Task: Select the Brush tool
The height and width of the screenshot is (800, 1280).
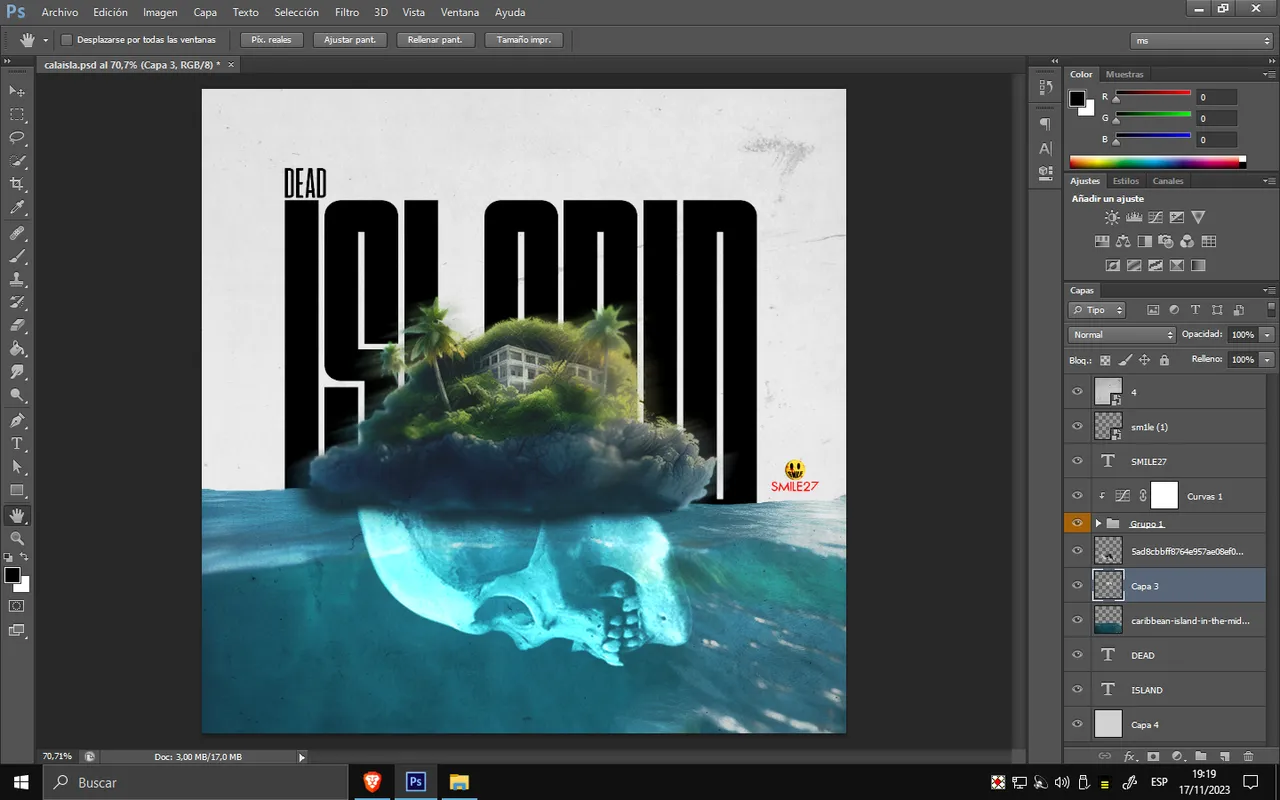Action: [17, 256]
